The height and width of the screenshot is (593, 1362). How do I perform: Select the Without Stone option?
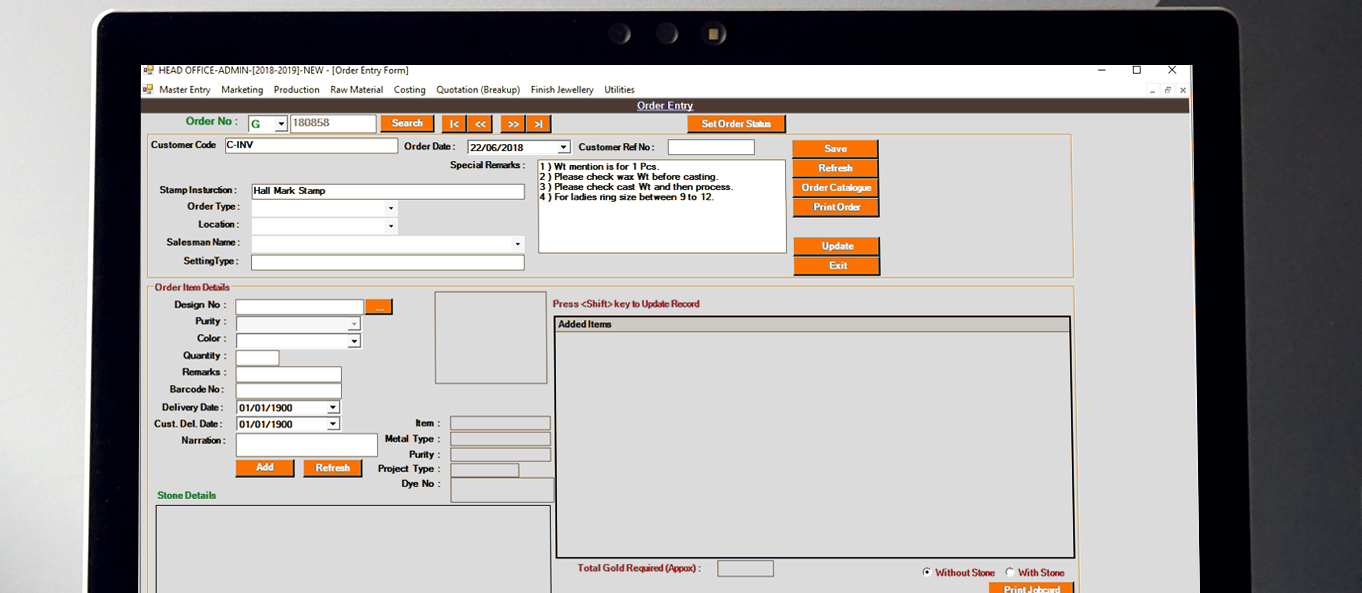[x=927, y=573]
